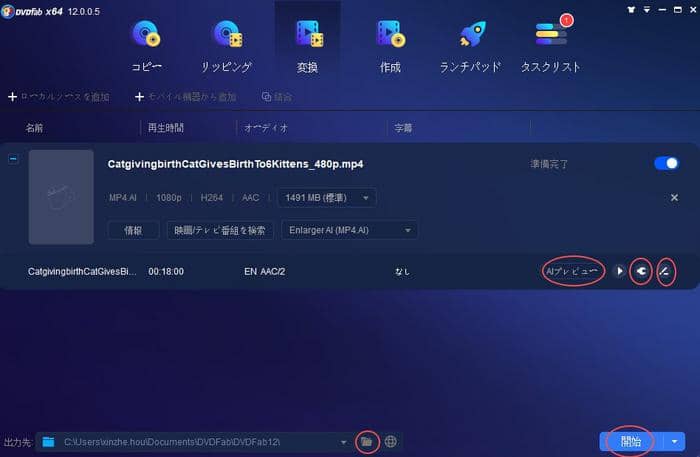Viewport: 700px width, 457px height.
Task: Open the 1491 MB (標準) size dropdown
Action: (327, 198)
